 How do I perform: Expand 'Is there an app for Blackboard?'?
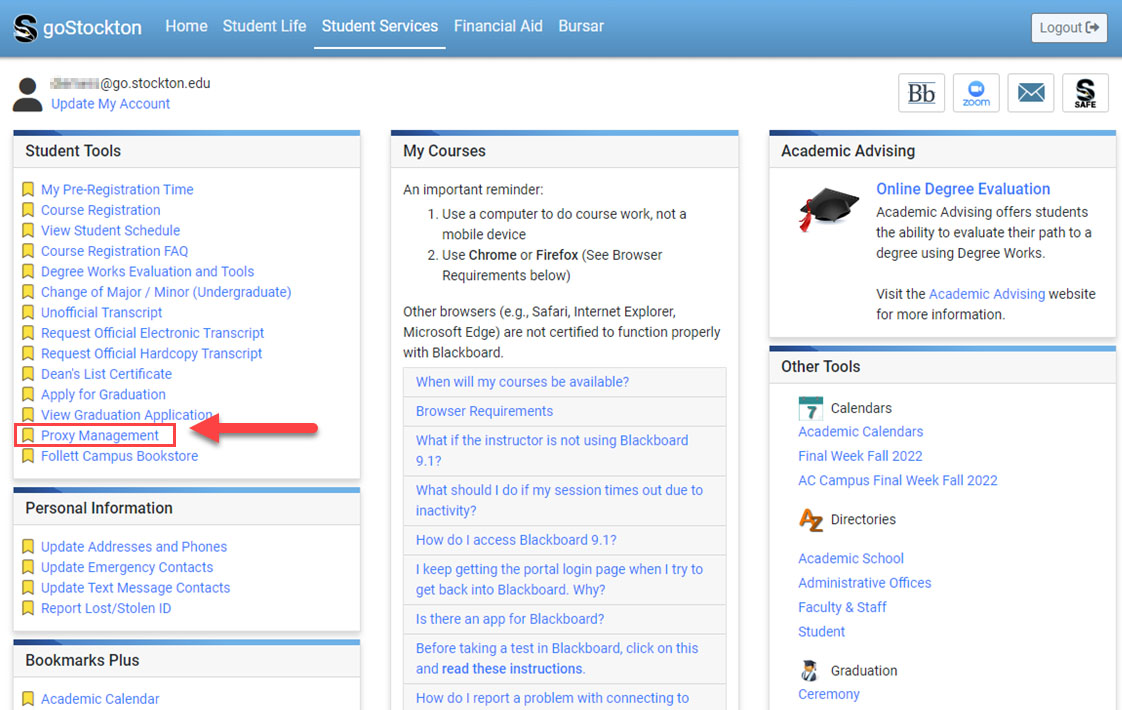pyautogui.click(x=565, y=619)
